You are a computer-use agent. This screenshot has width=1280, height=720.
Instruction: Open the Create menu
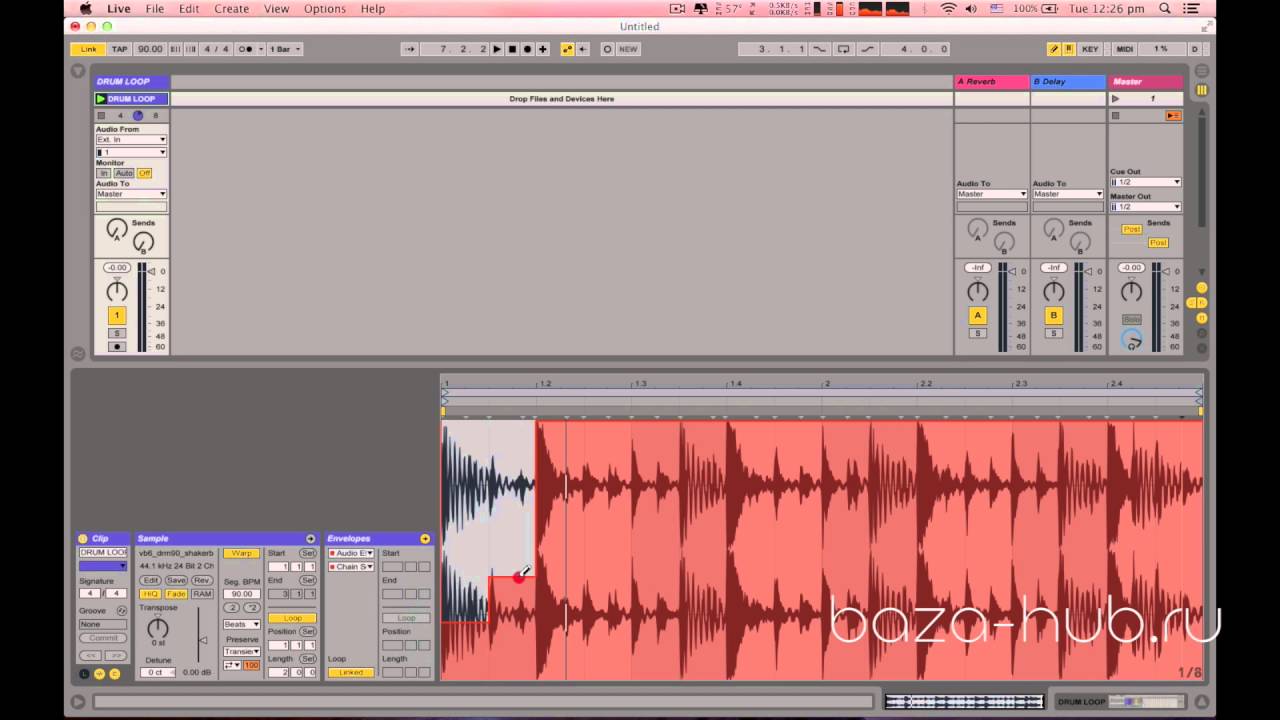click(231, 9)
